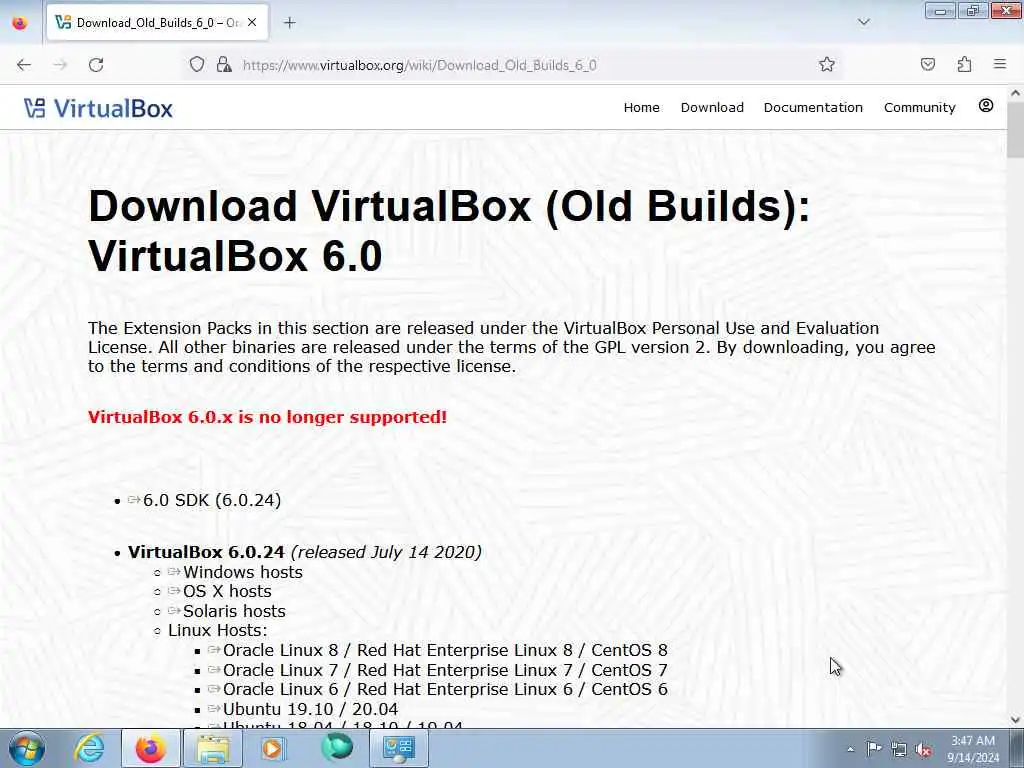Open the Windows Start menu
Screen dimensions: 1024x768
pyautogui.click(x=27, y=748)
